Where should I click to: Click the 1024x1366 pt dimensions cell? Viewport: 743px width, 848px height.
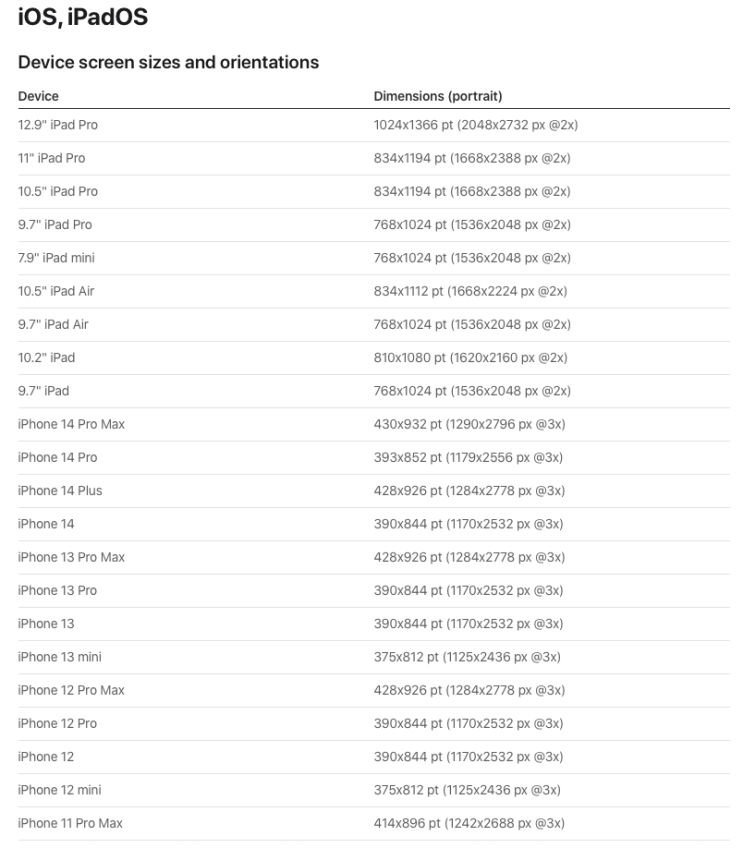(475, 125)
